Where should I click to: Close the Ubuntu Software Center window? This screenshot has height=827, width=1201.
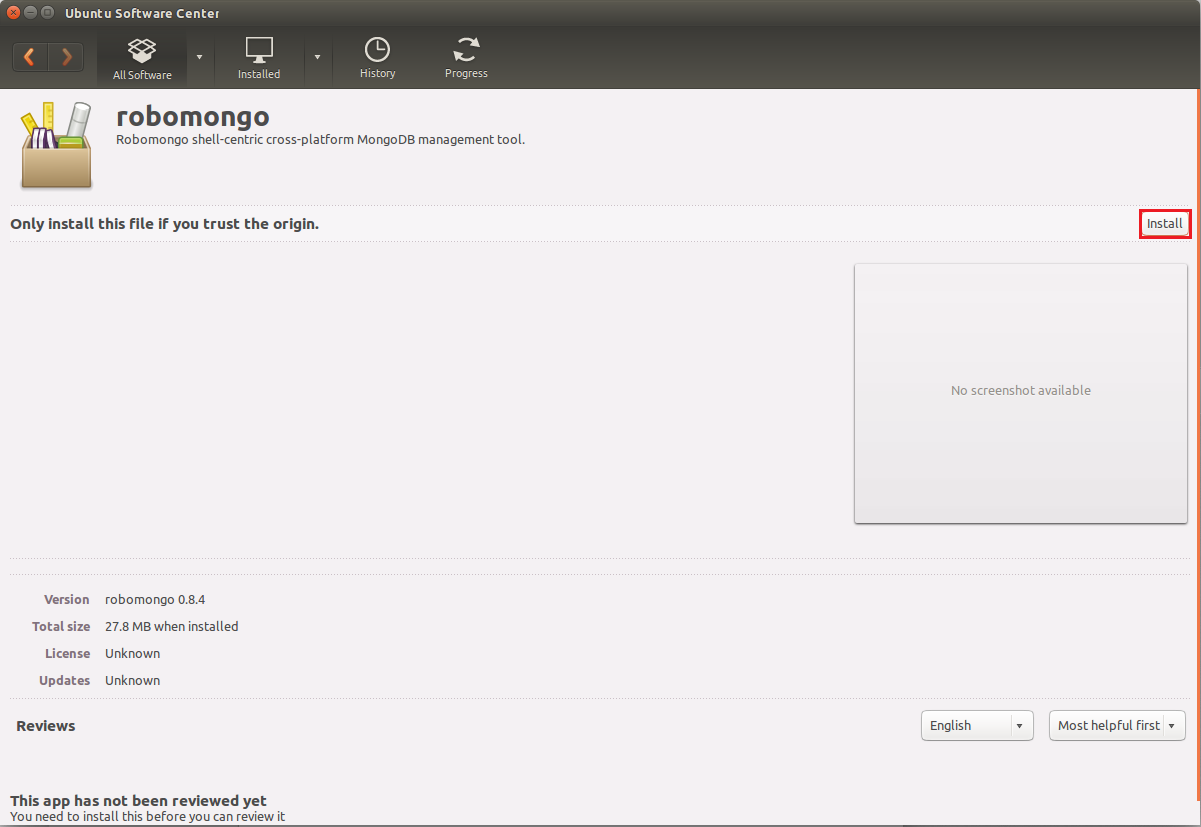point(13,13)
